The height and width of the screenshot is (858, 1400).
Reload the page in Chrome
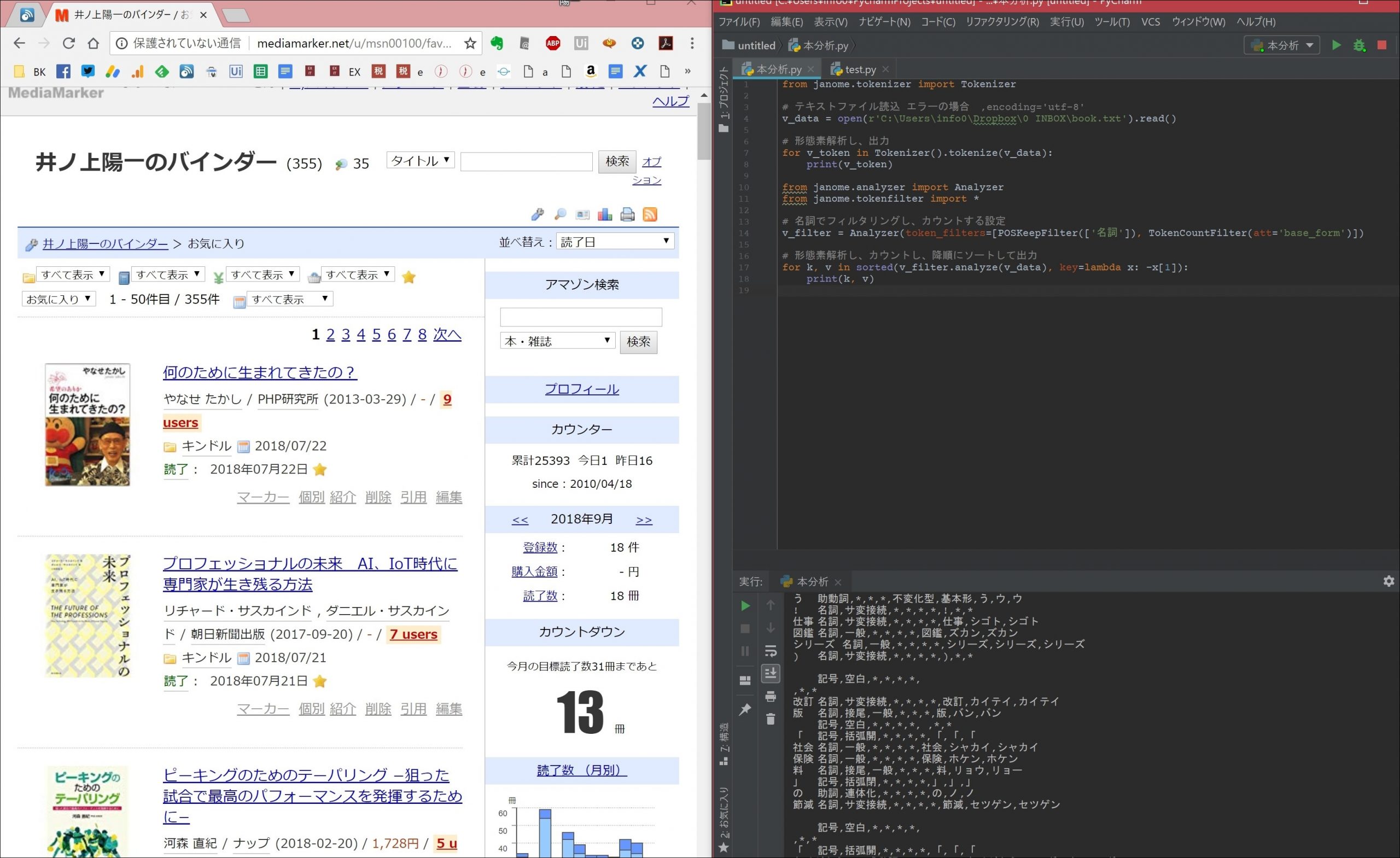pyautogui.click(x=69, y=43)
